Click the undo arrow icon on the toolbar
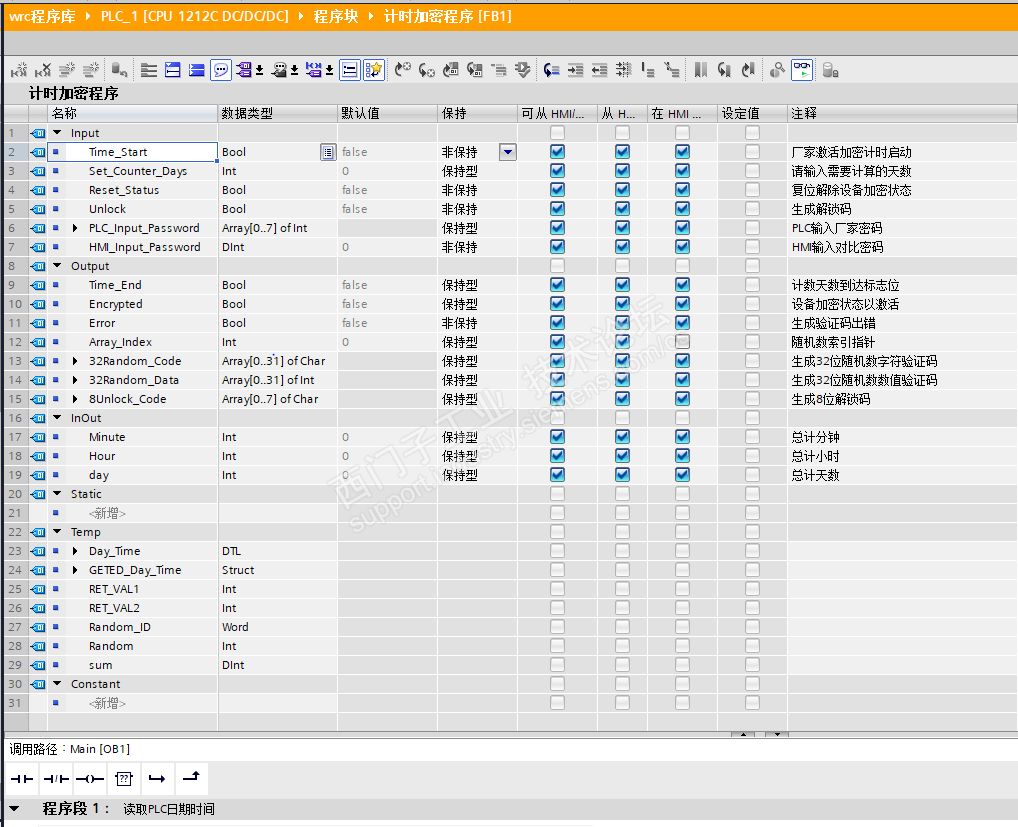Viewport: 1018px width, 827px height. (403, 70)
